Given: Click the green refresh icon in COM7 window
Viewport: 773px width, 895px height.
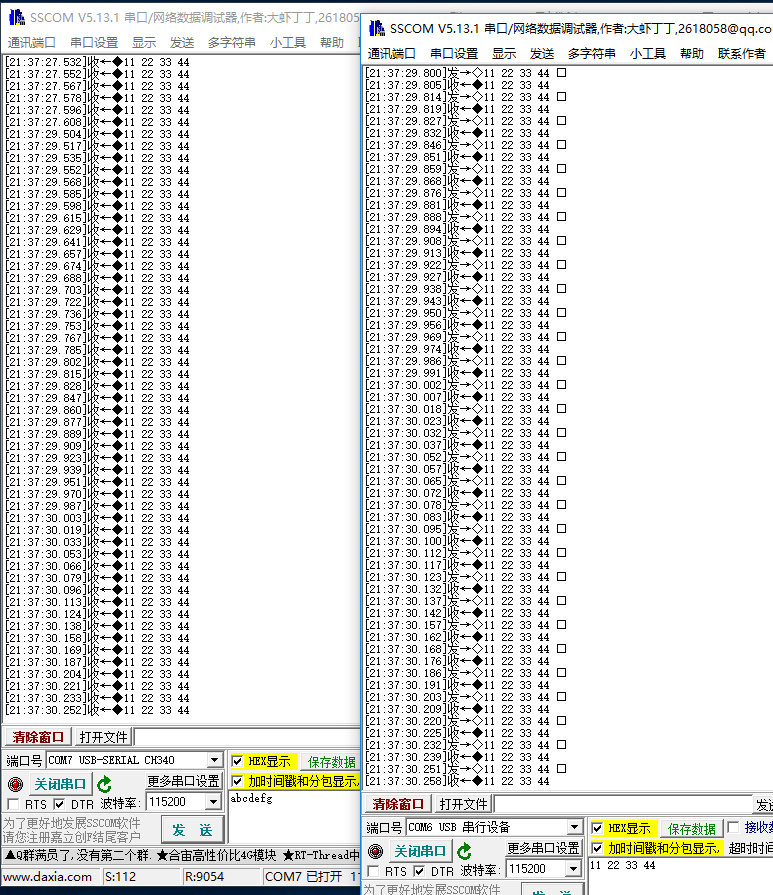Looking at the screenshot, I should [105, 784].
